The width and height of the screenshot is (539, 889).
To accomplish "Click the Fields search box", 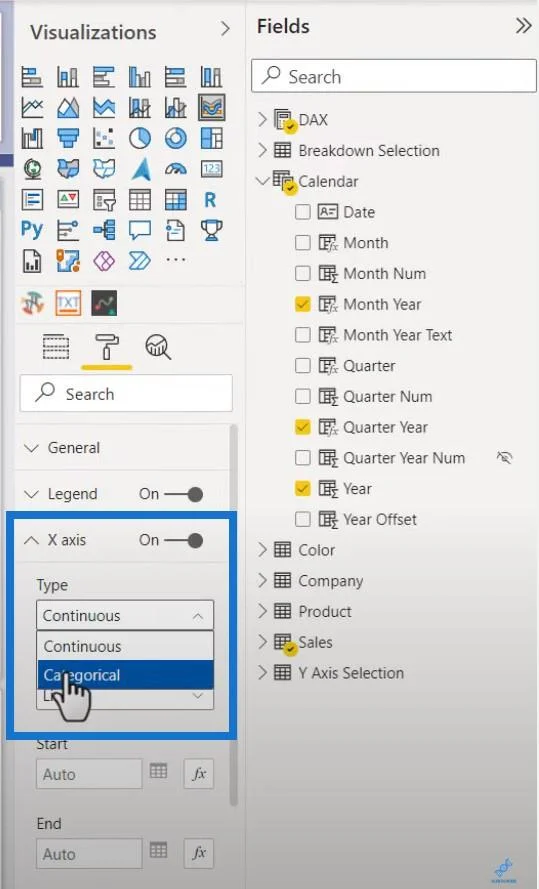I will [393, 77].
